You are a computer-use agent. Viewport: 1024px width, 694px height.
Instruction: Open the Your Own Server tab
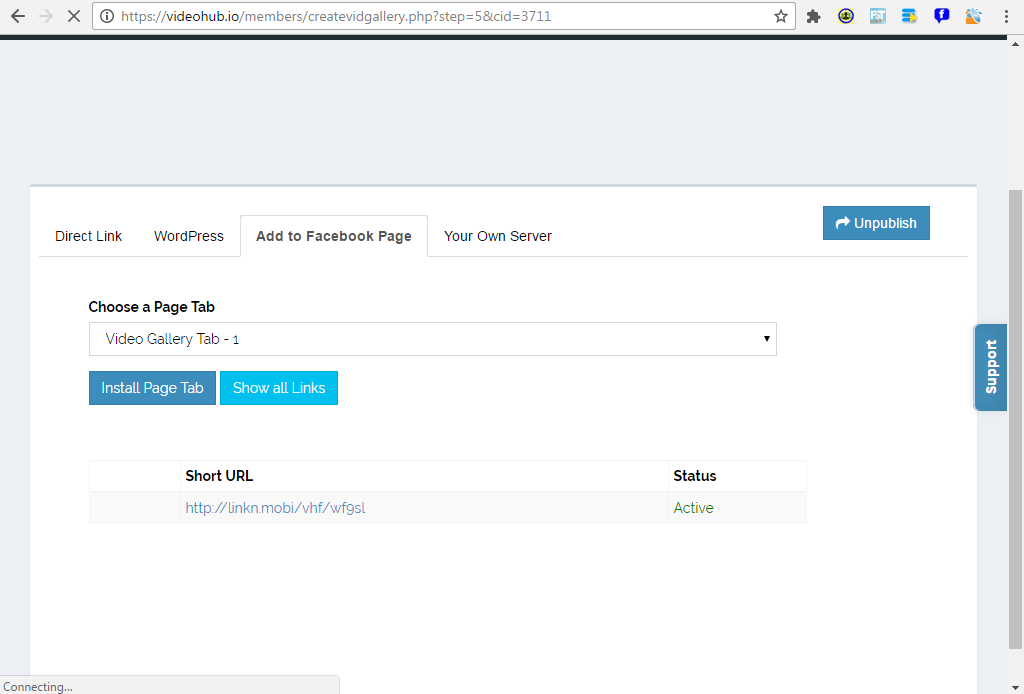coord(498,236)
